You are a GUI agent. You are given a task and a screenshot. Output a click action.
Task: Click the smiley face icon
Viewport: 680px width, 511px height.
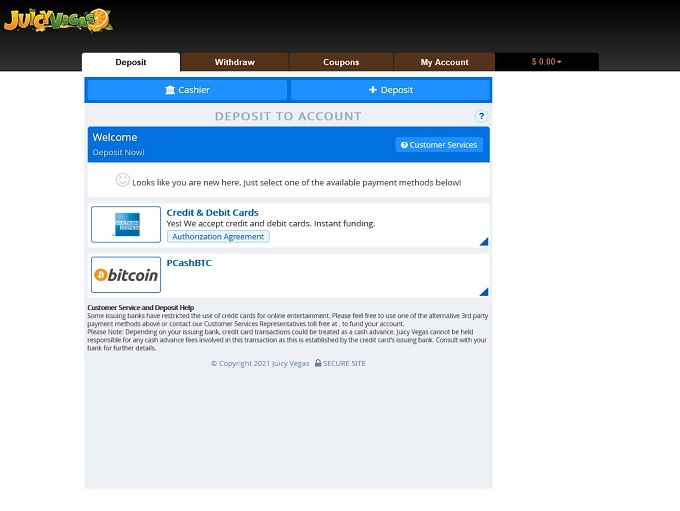click(123, 180)
